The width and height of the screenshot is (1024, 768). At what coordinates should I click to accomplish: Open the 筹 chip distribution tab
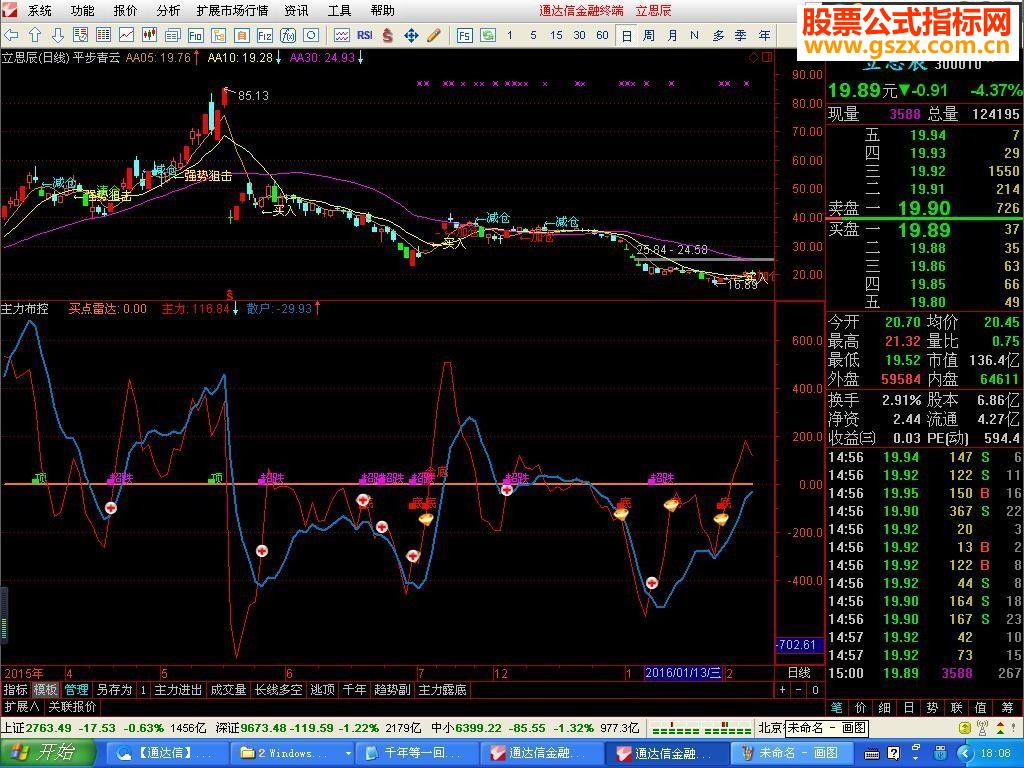(1008, 707)
